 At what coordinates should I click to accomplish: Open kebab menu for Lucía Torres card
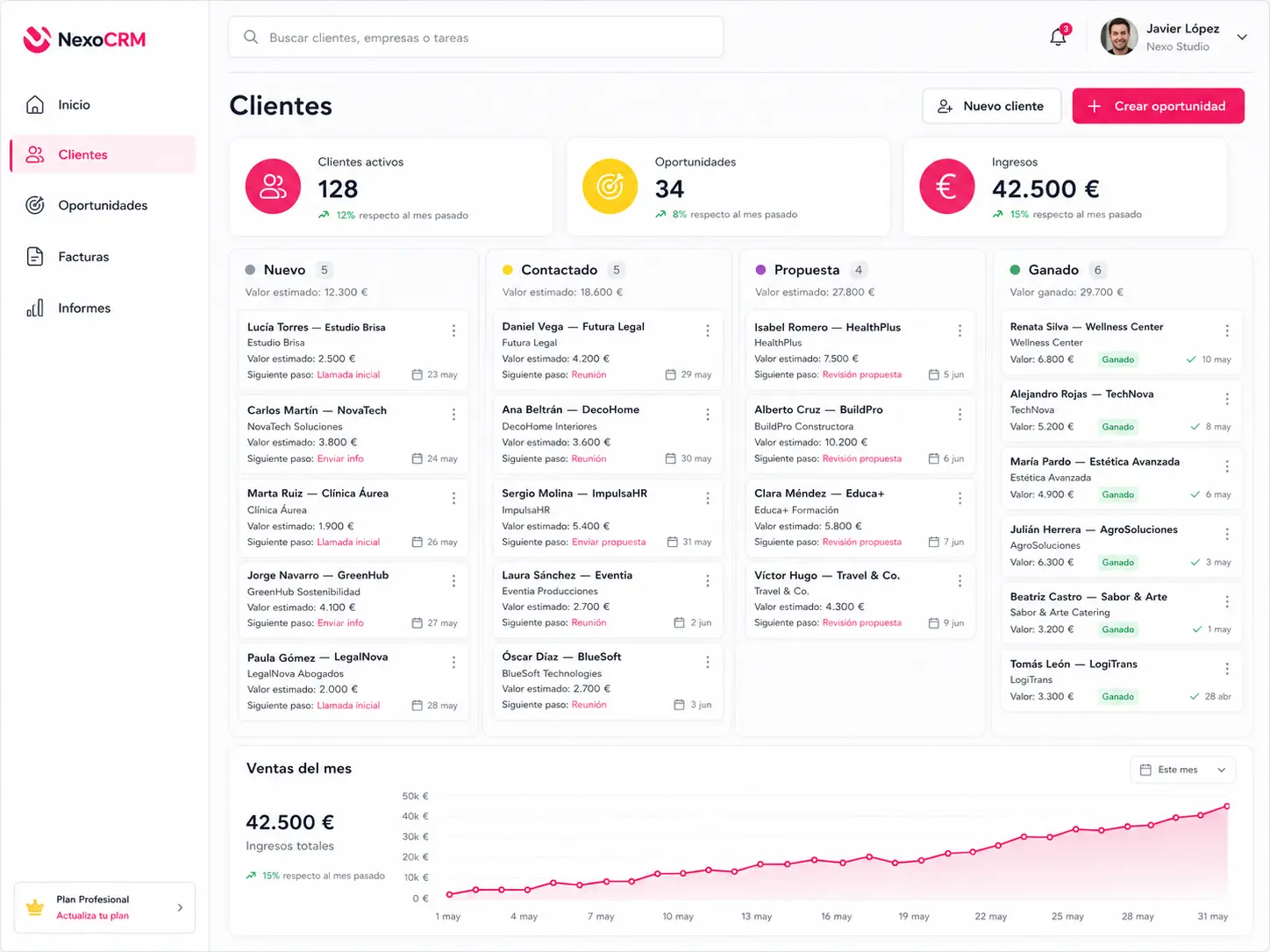453,330
